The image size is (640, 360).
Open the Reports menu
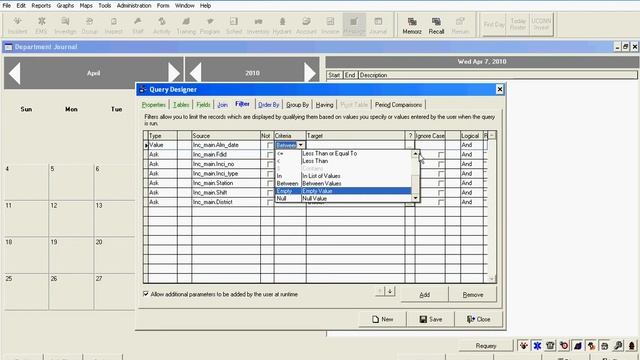click(x=41, y=6)
